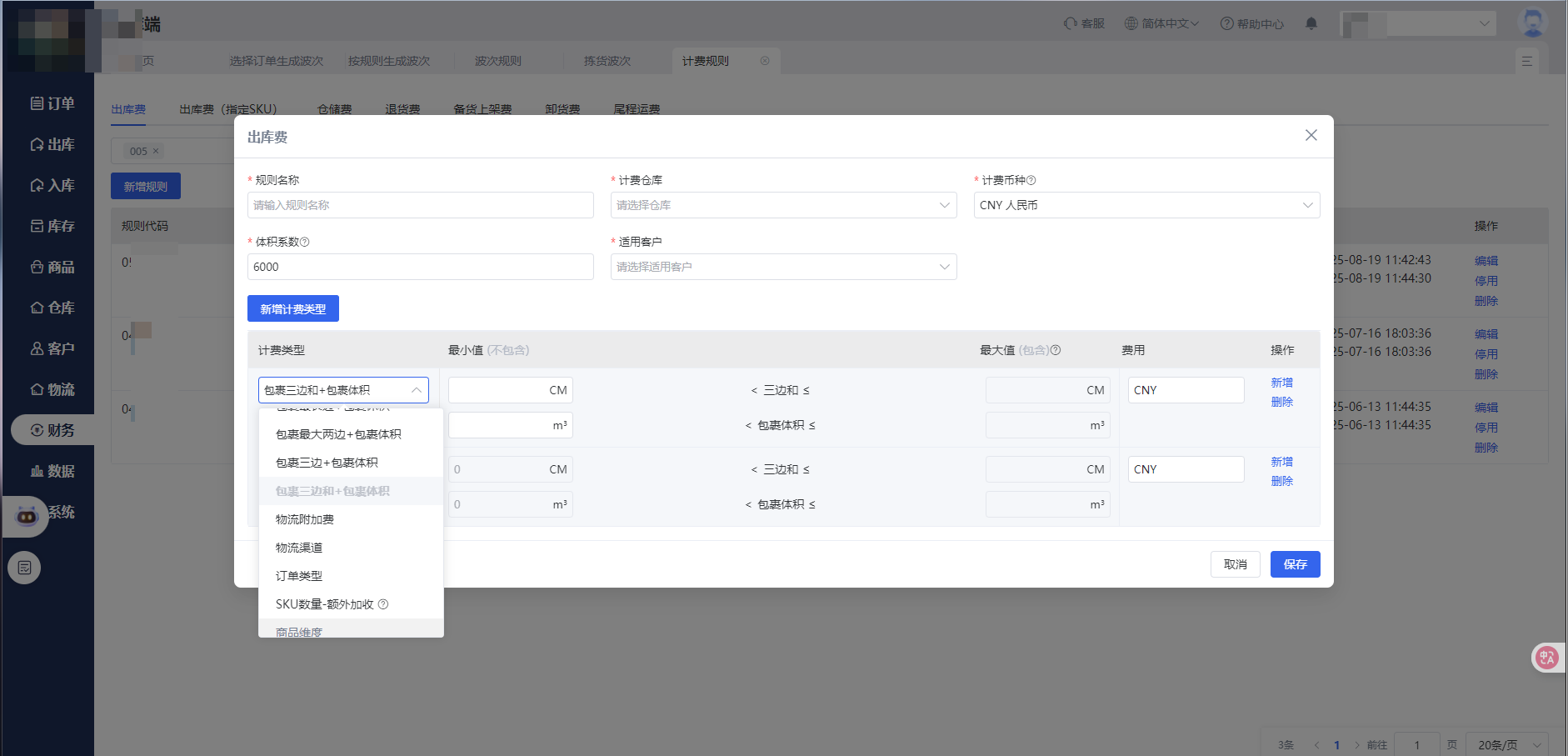Close the 计费规则 tab with its X icon
1568x756 pixels.
[x=765, y=61]
